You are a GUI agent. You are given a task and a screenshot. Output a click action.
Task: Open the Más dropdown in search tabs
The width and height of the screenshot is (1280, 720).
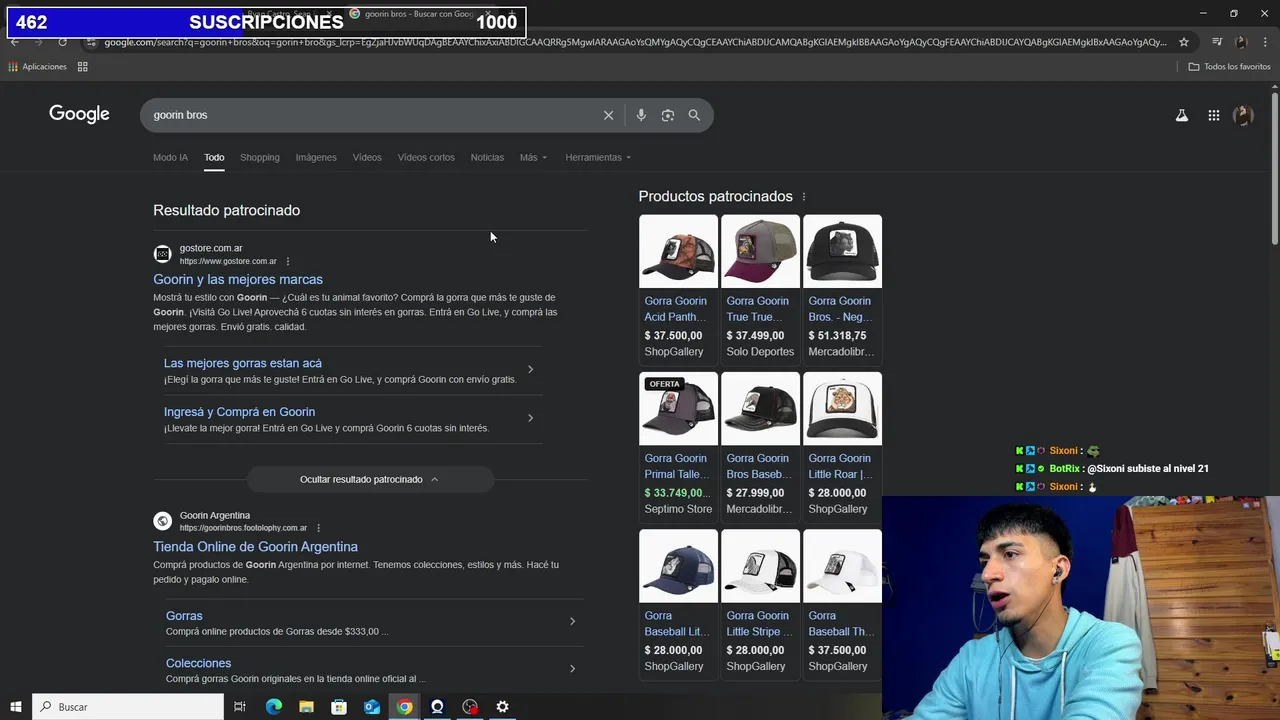[x=533, y=157]
